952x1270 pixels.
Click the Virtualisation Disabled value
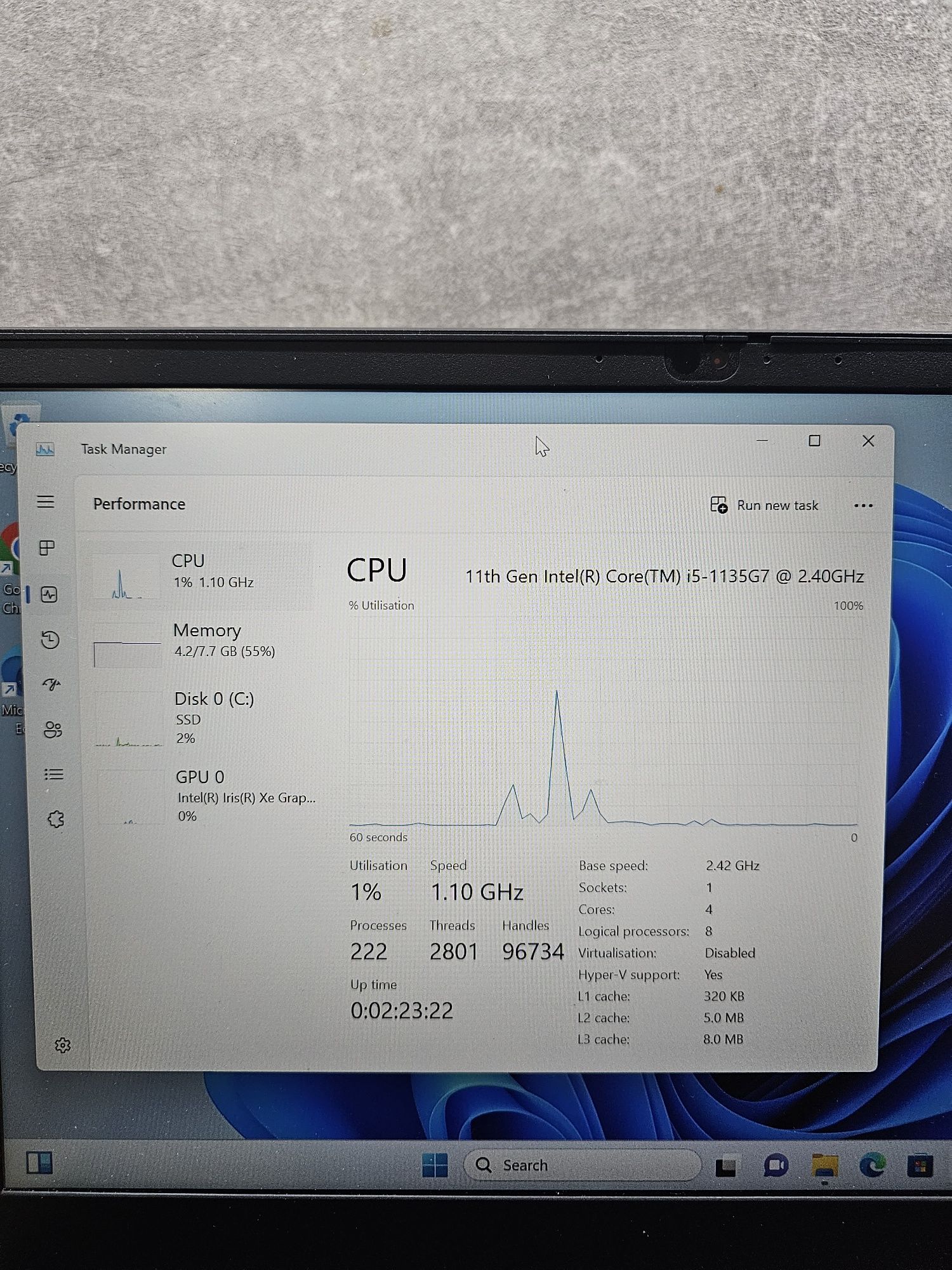tap(730, 952)
